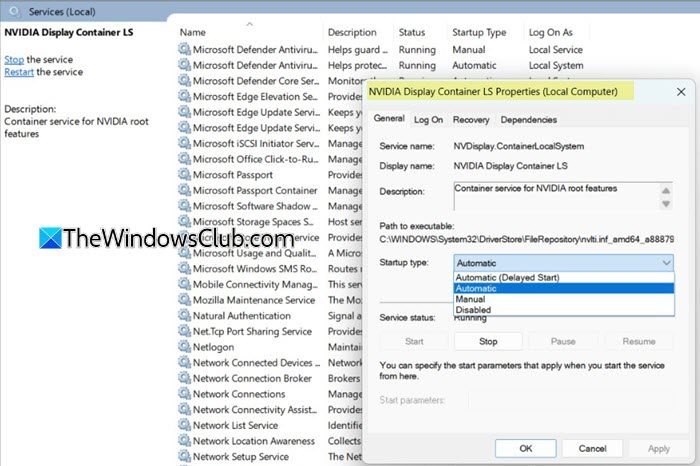The image size is (700, 466).
Task: Click gear icon for Network Connections
Action: coord(184,393)
